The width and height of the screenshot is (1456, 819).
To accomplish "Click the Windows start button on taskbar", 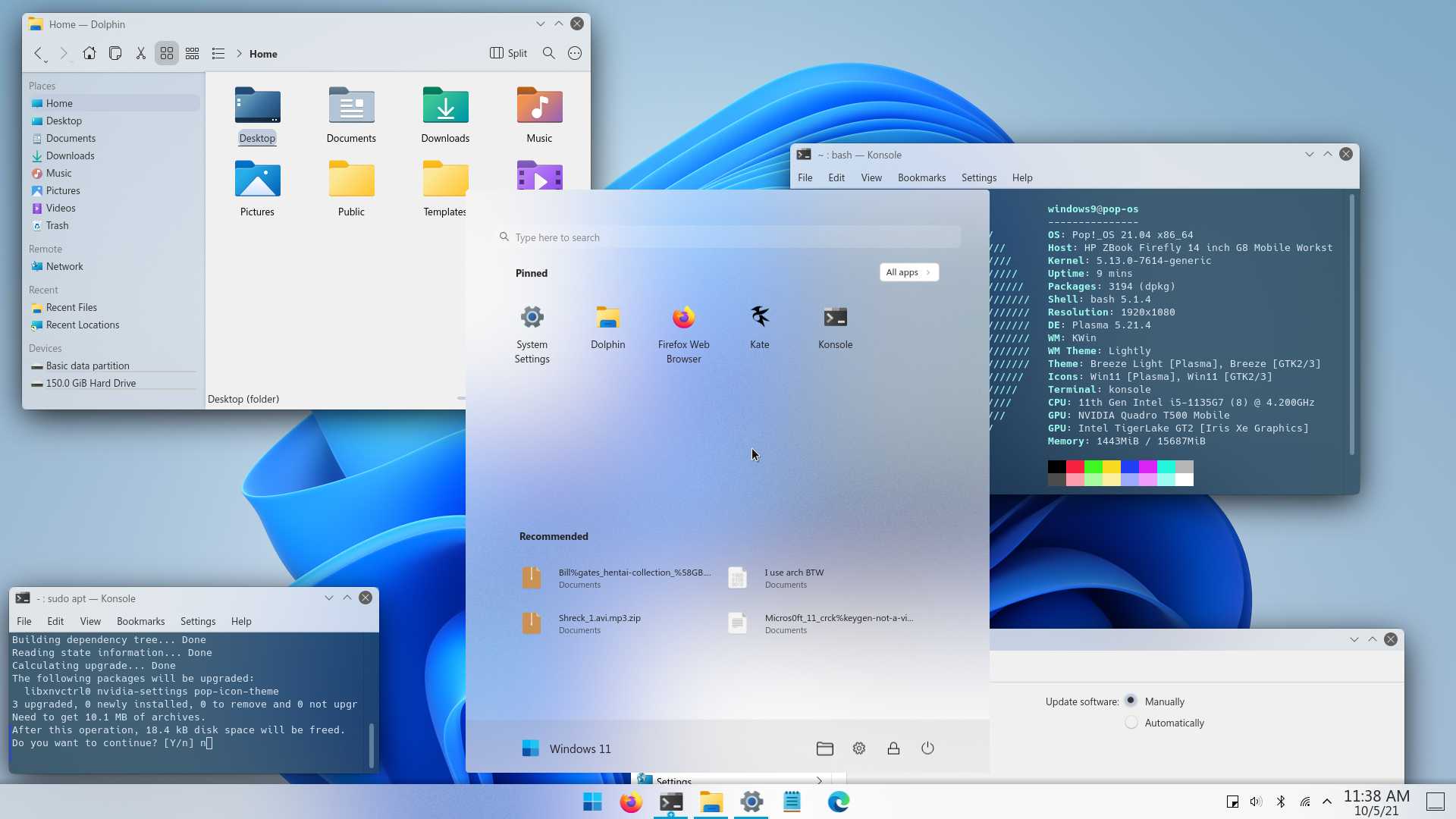I will click(x=592, y=802).
